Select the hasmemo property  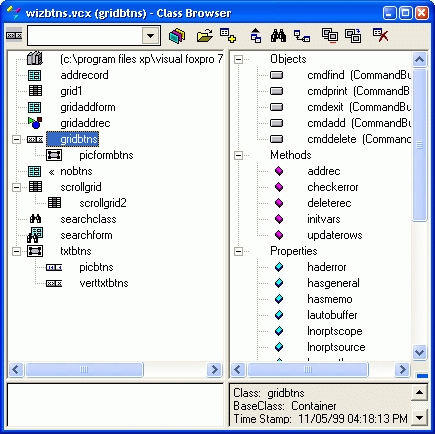(330, 299)
